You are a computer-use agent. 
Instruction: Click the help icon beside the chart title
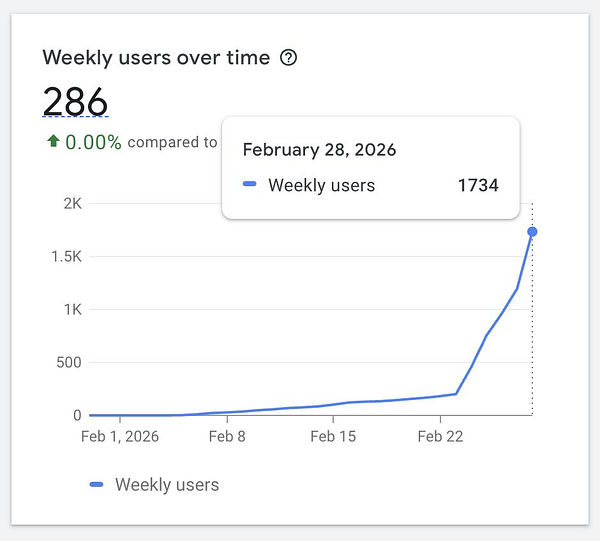pos(289,58)
